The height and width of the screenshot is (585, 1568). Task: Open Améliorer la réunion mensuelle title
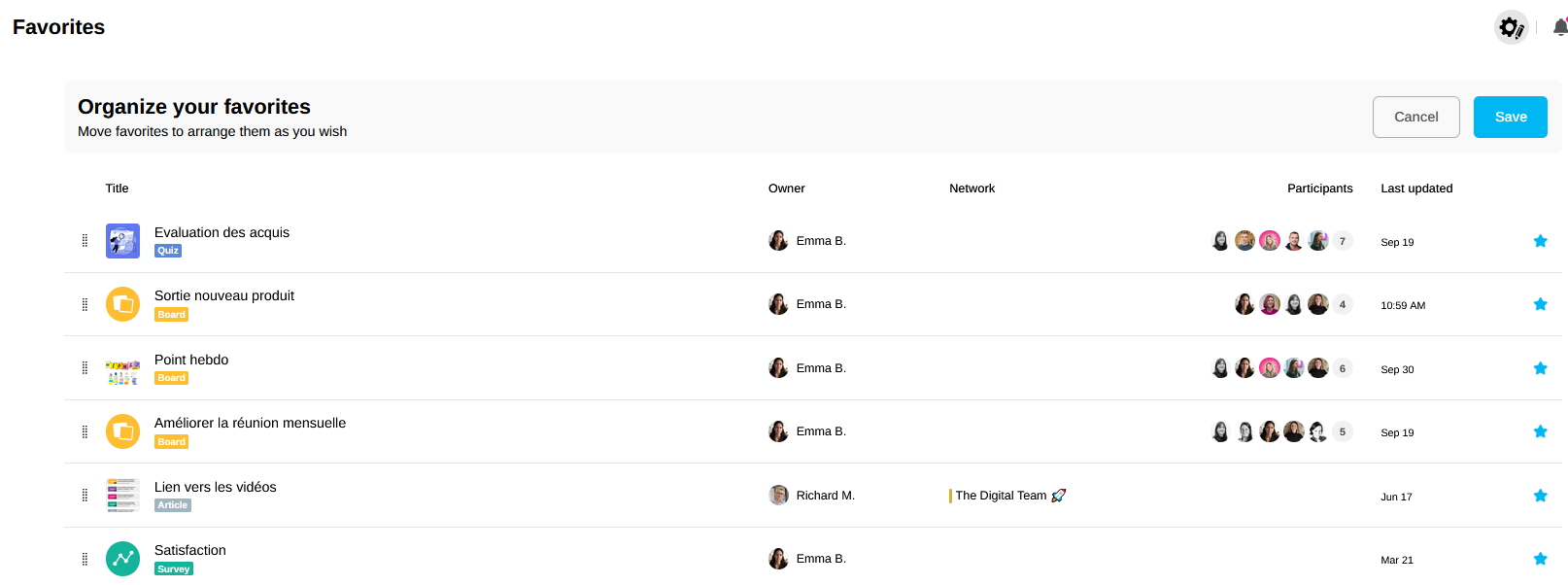(250, 423)
